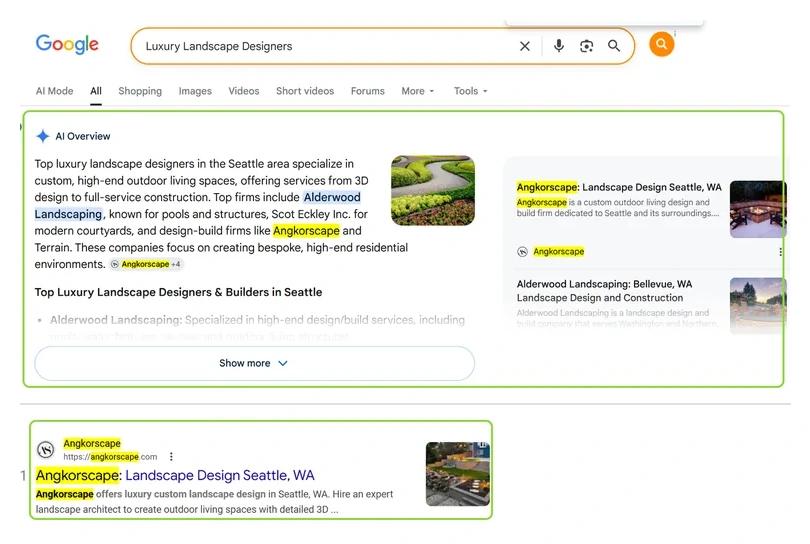The image size is (810, 544).
Task: Switch to Images tab
Action: pos(195,91)
